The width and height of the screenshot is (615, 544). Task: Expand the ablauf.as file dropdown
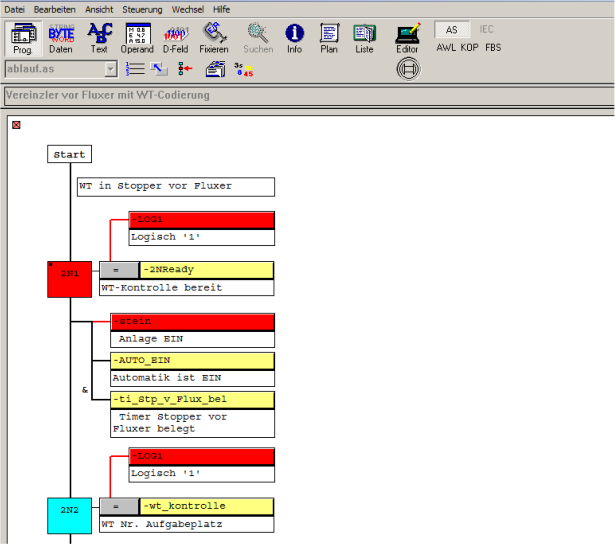pyautogui.click(x=110, y=69)
